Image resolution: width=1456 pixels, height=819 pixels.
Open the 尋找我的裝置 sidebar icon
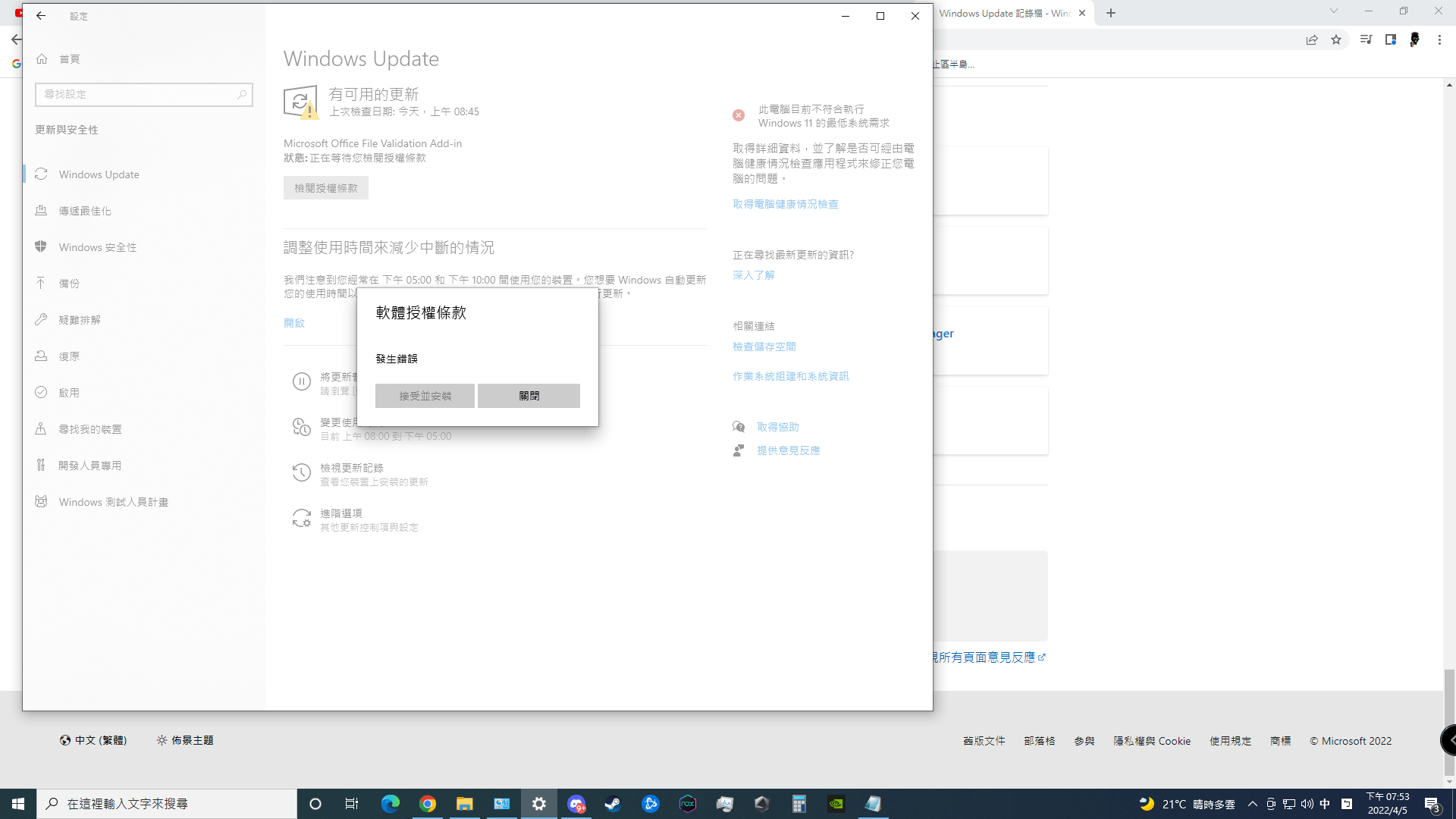tap(40, 428)
